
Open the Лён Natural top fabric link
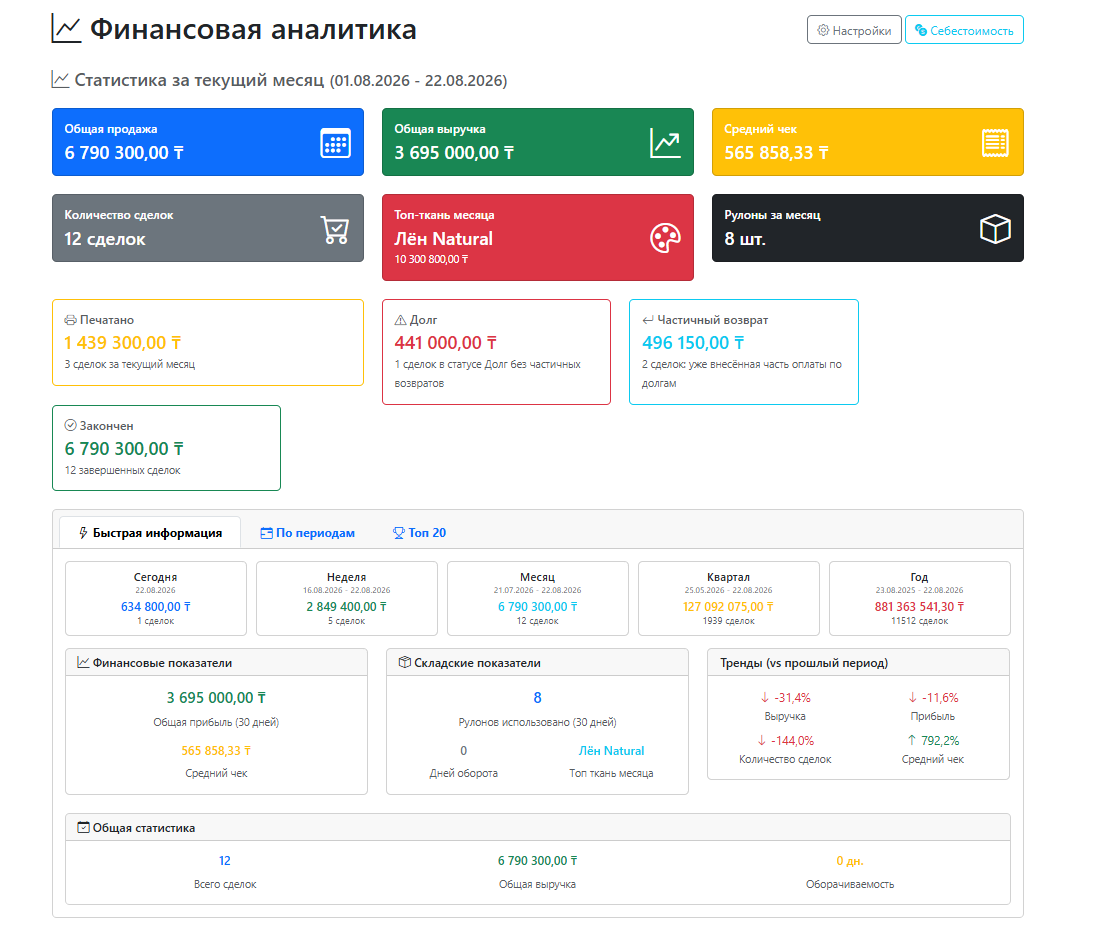[x=611, y=751]
